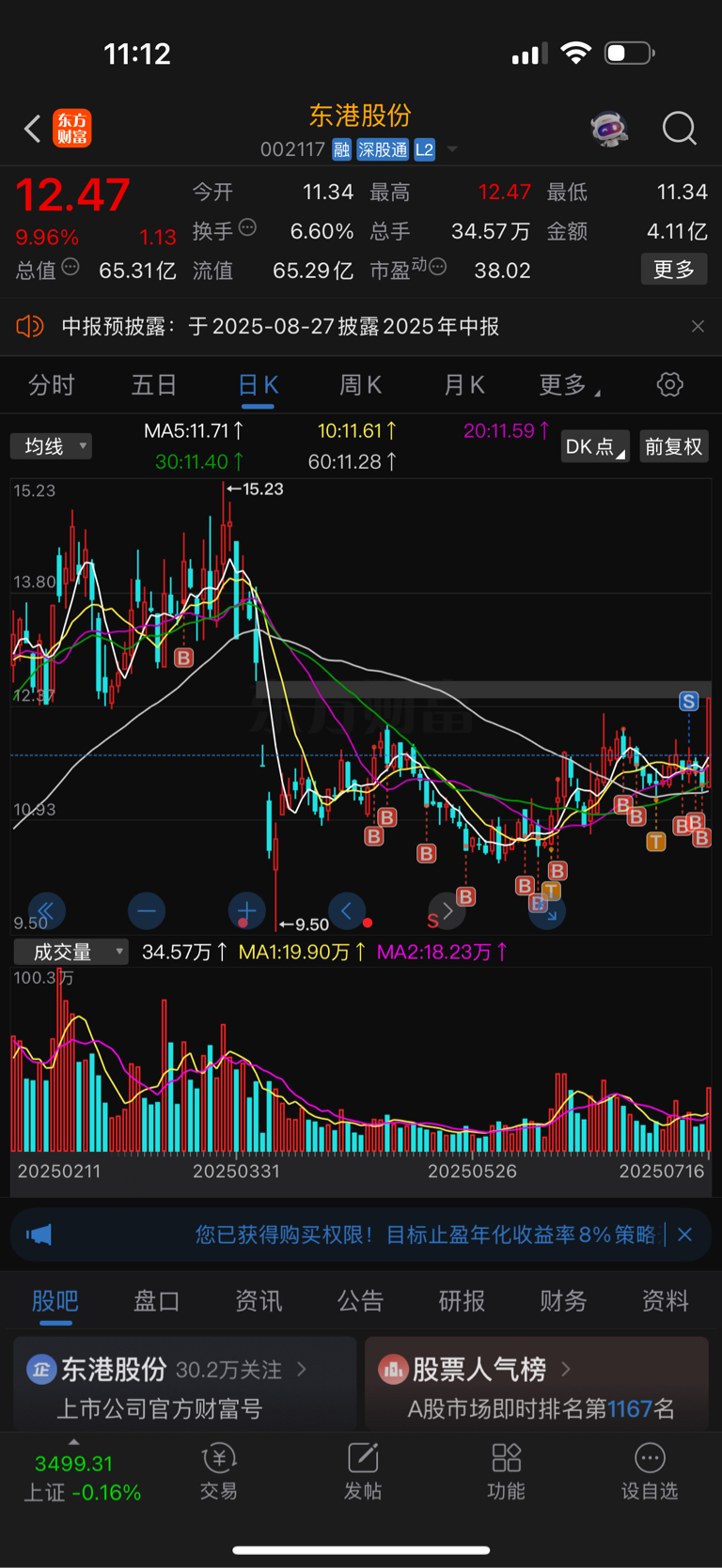Switch to 周K chart tab
The height and width of the screenshot is (1568, 722).
pyautogui.click(x=360, y=385)
